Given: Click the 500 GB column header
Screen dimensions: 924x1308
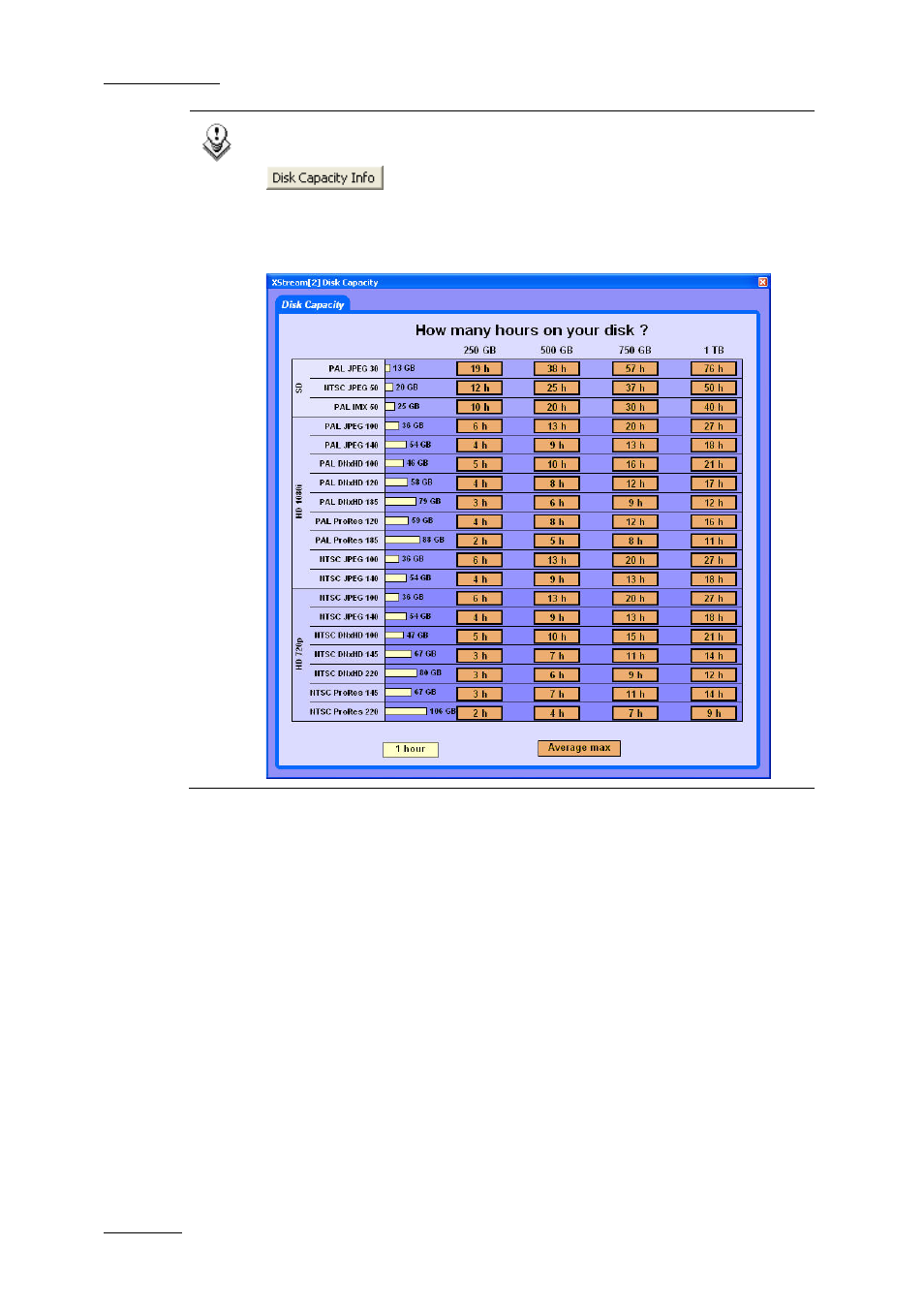Looking at the screenshot, I should point(557,351).
